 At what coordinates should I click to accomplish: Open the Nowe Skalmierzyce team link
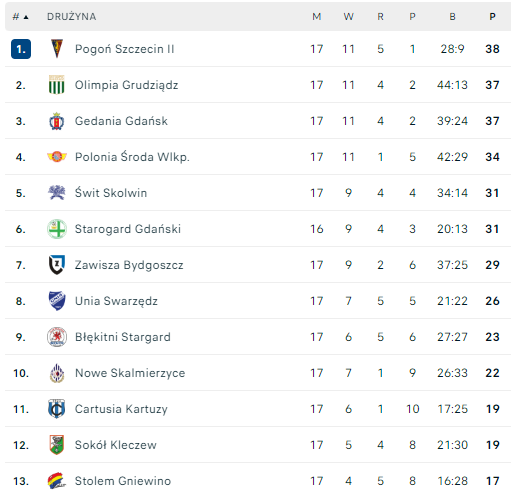(x=130, y=373)
